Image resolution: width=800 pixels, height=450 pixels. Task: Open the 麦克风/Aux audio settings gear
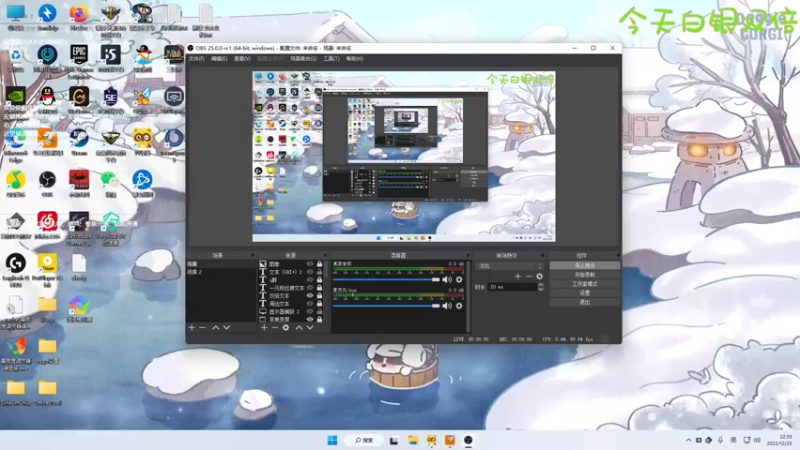pos(459,306)
